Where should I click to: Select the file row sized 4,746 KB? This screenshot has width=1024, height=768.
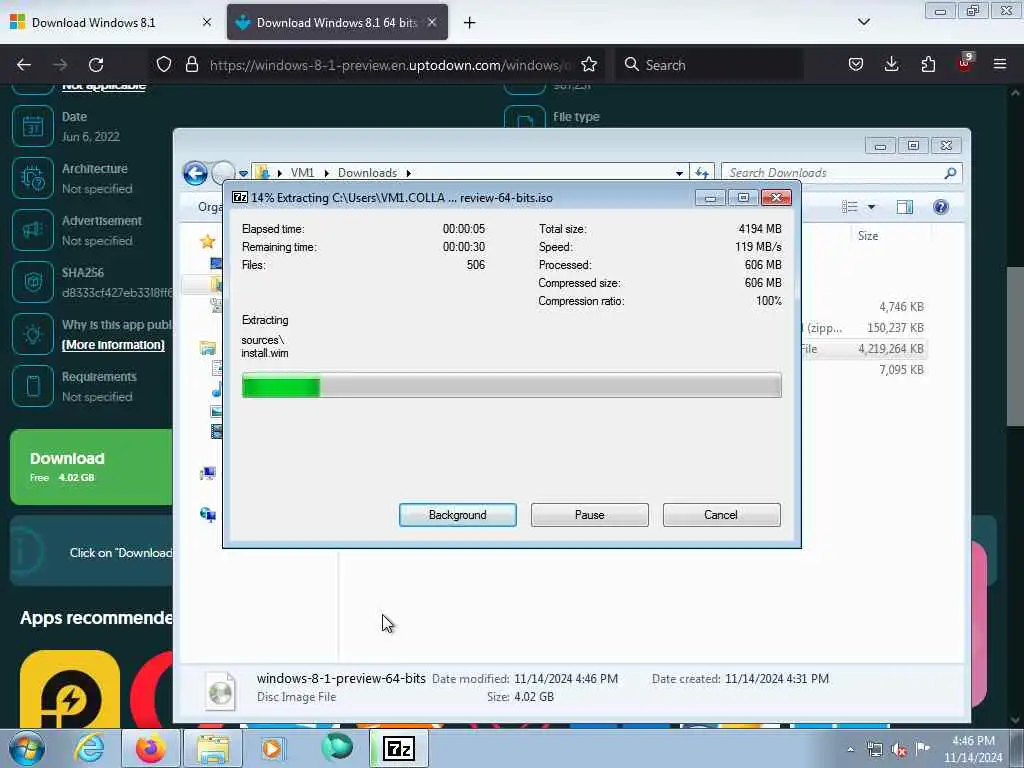(863, 307)
